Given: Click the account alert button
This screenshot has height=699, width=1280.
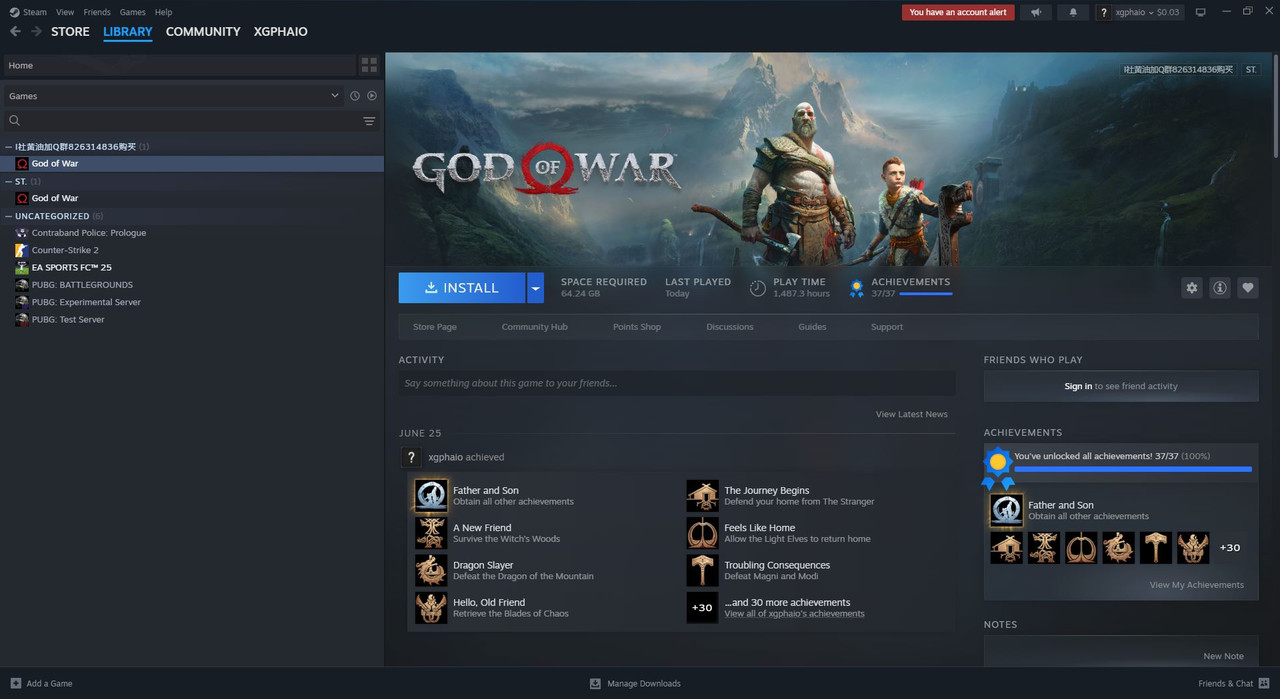Looking at the screenshot, I should (958, 12).
